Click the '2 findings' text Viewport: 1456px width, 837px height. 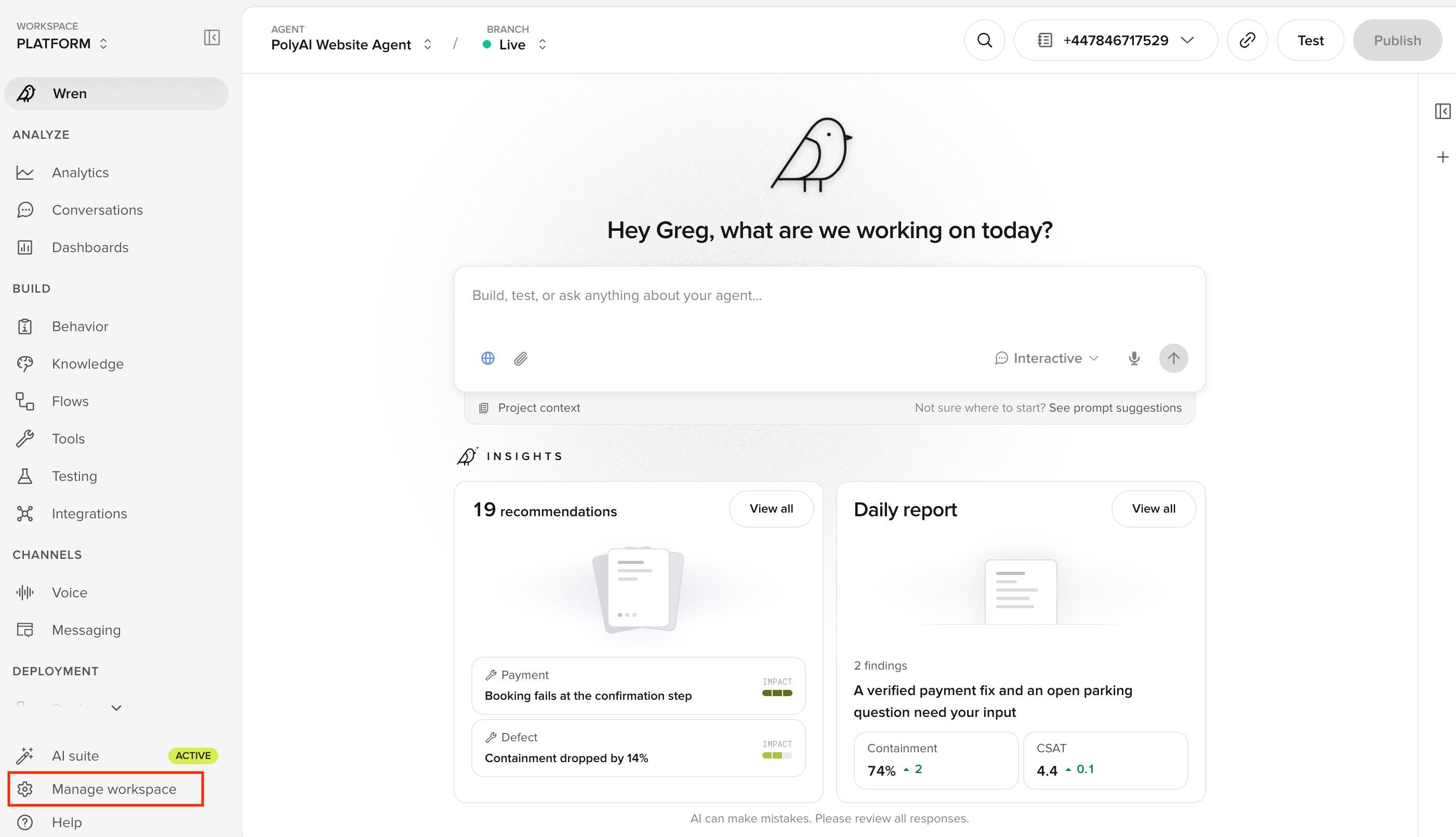tap(880, 665)
